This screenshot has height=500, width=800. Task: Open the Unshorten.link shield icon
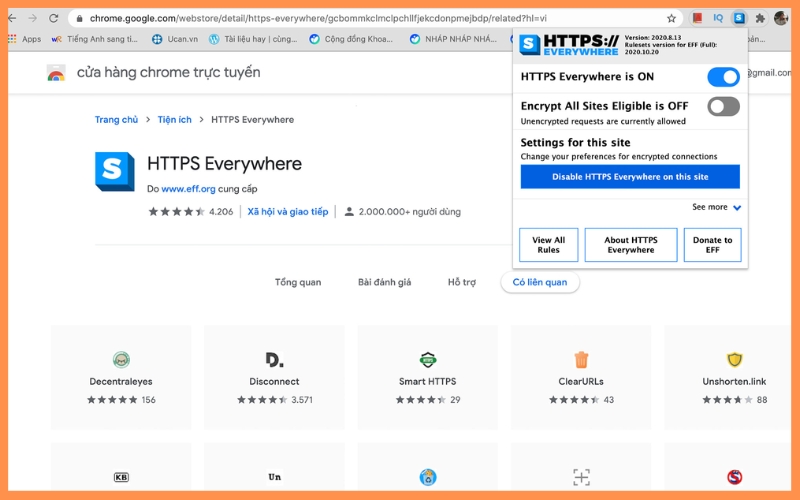734,360
